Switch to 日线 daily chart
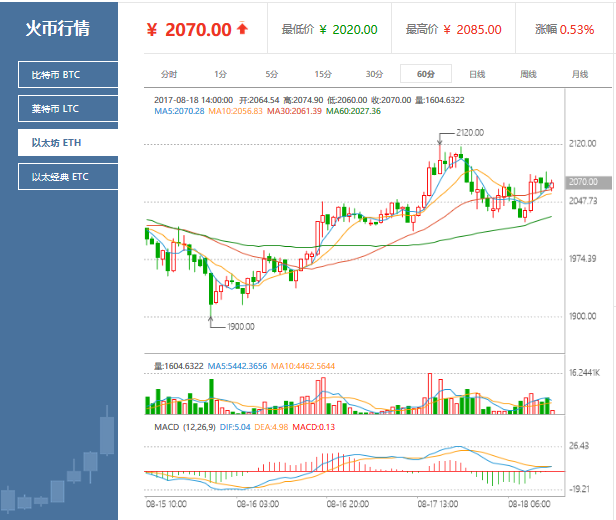Image resolution: width=616 pixels, height=520 pixels. (x=477, y=74)
